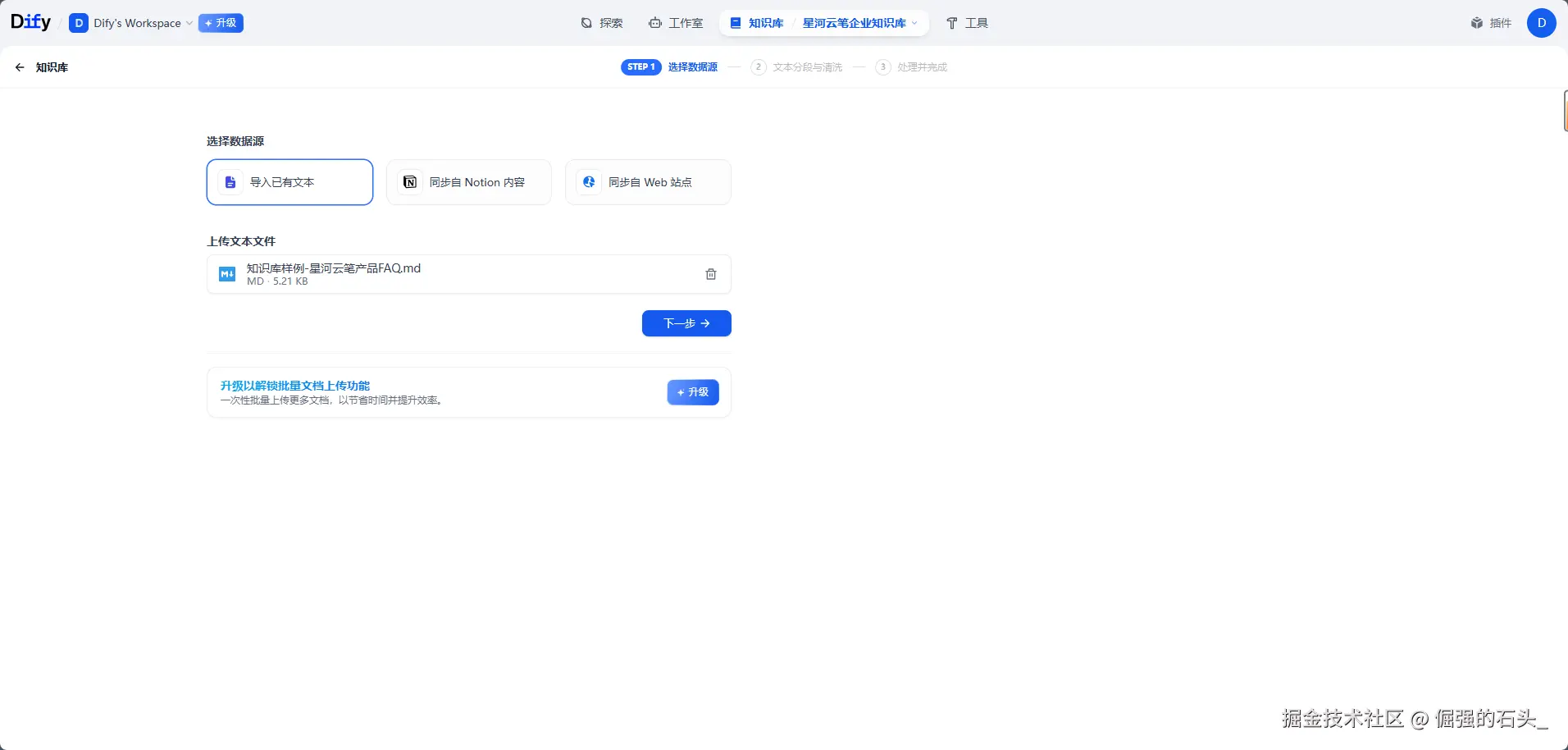The image size is (1568, 750).
Task: Click the user avatar D at top right
Action: 1542,23
